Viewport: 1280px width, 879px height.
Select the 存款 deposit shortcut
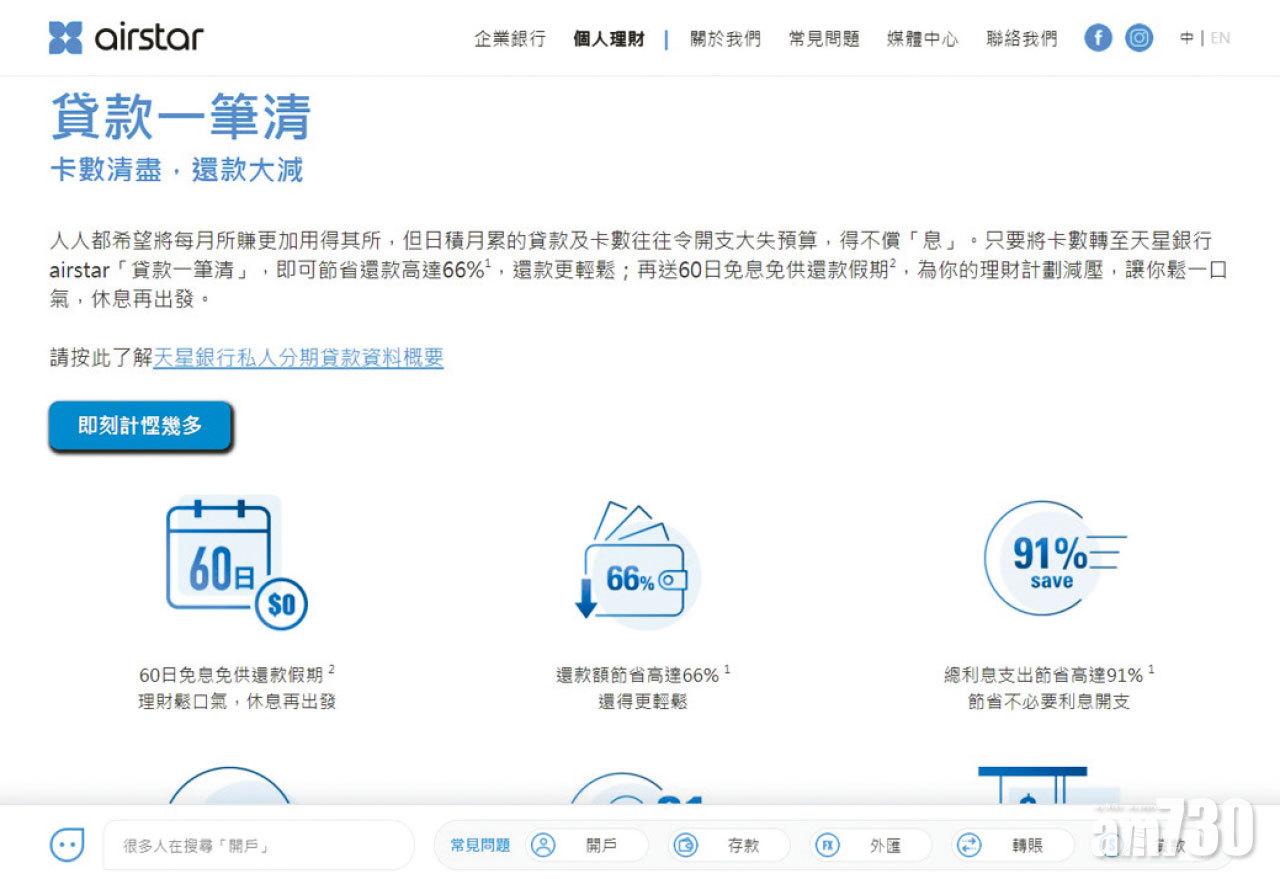coord(727,845)
